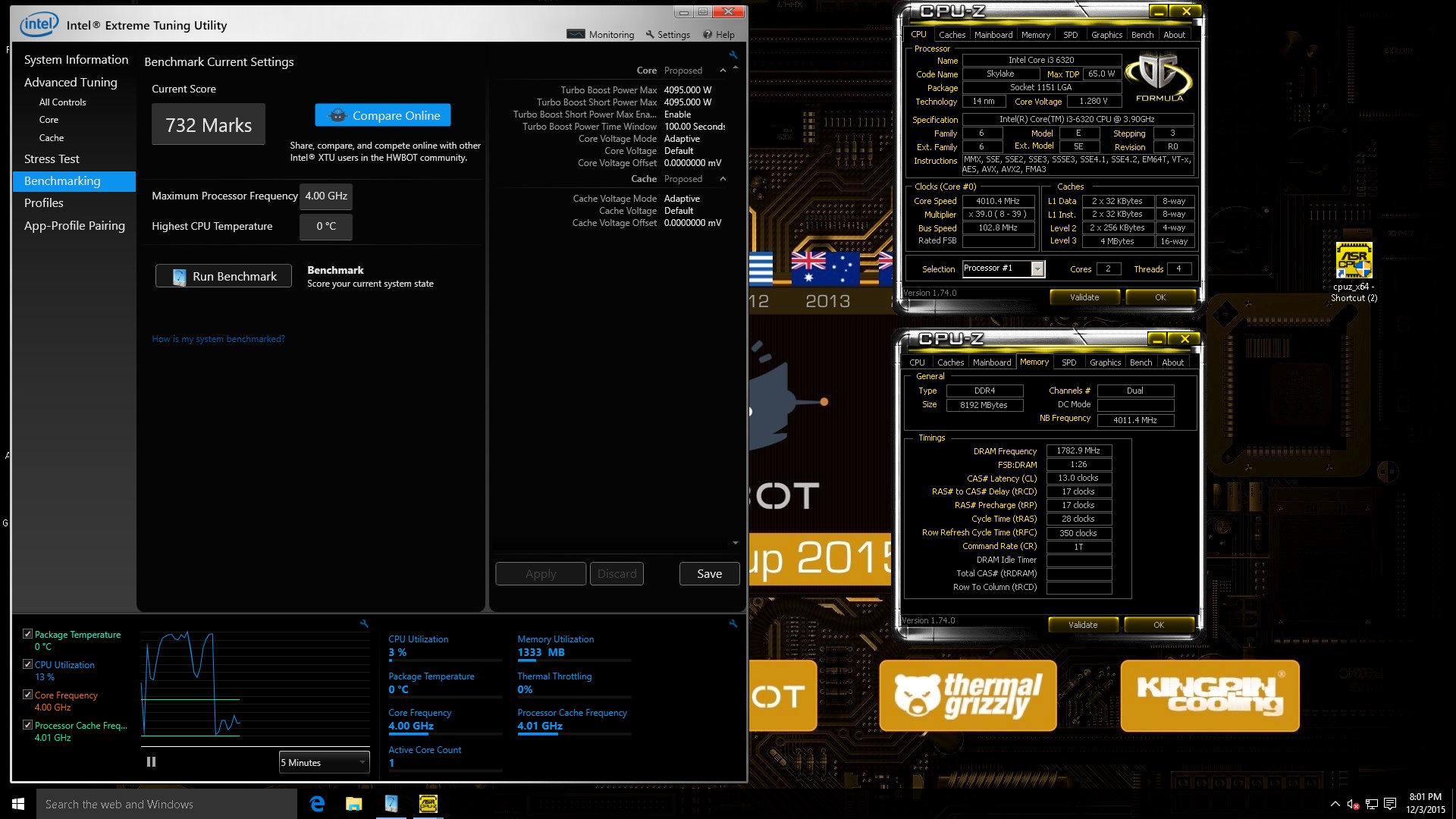
Task: Show hidden tray icons chevron
Action: [x=1335, y=804]
